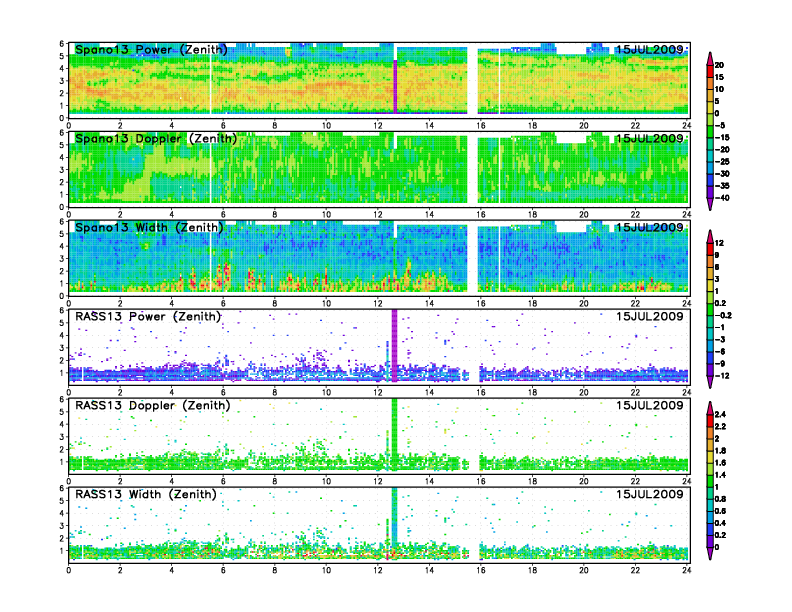Click the purple bottom arrow below the -12 label
792x612 pixels.
coord(710,382)
